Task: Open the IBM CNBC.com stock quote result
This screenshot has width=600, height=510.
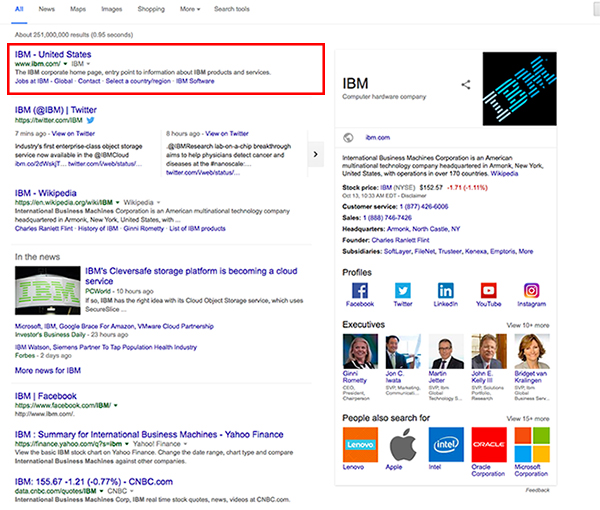Action: click(94, 482)
